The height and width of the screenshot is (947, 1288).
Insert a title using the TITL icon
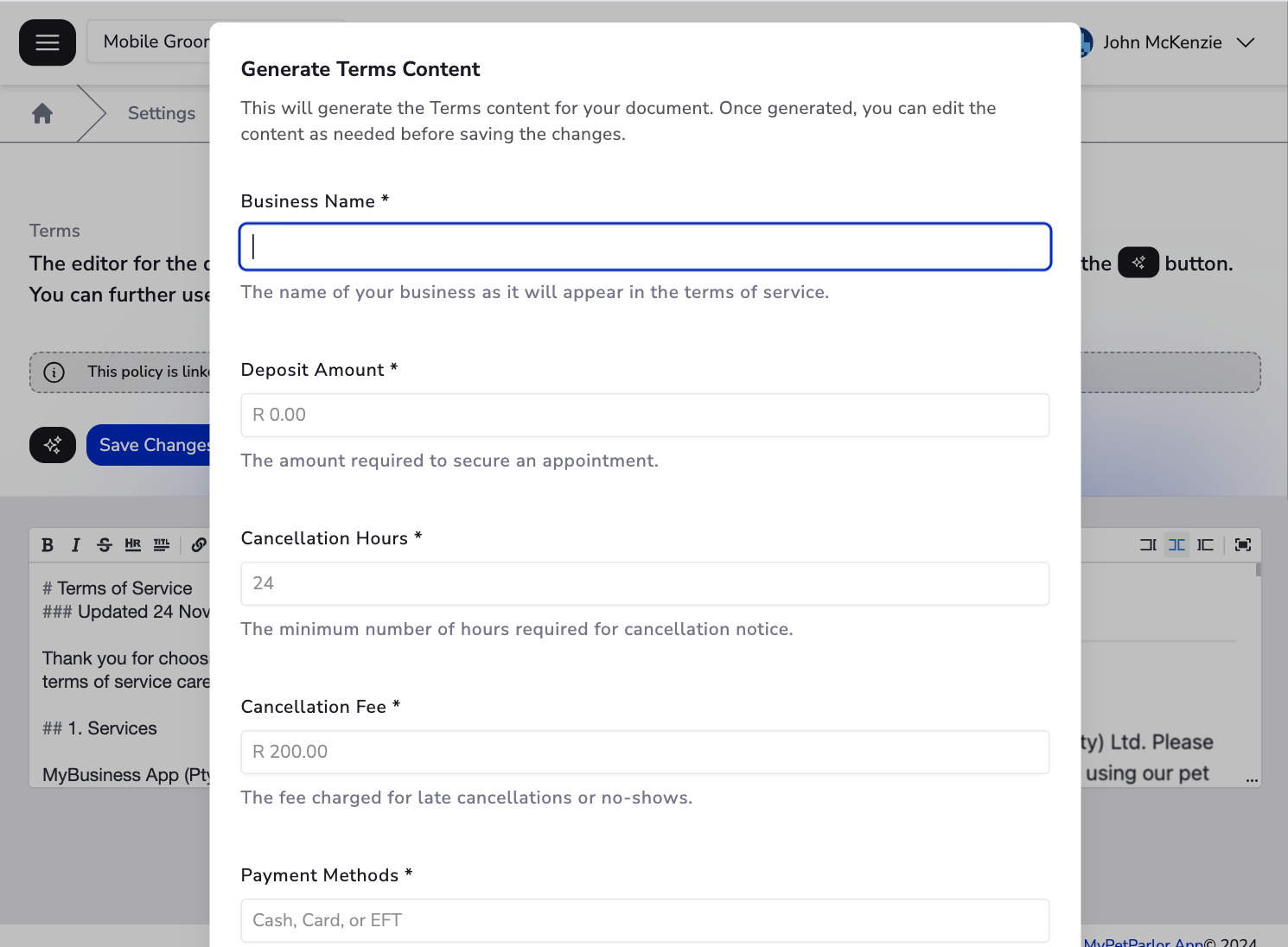[161, 544]
